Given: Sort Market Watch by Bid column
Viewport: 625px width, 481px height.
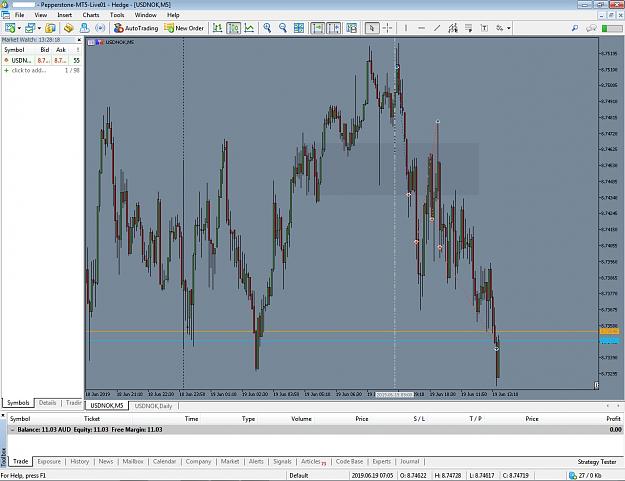Looking at the screenshot, I should (45, 50).
